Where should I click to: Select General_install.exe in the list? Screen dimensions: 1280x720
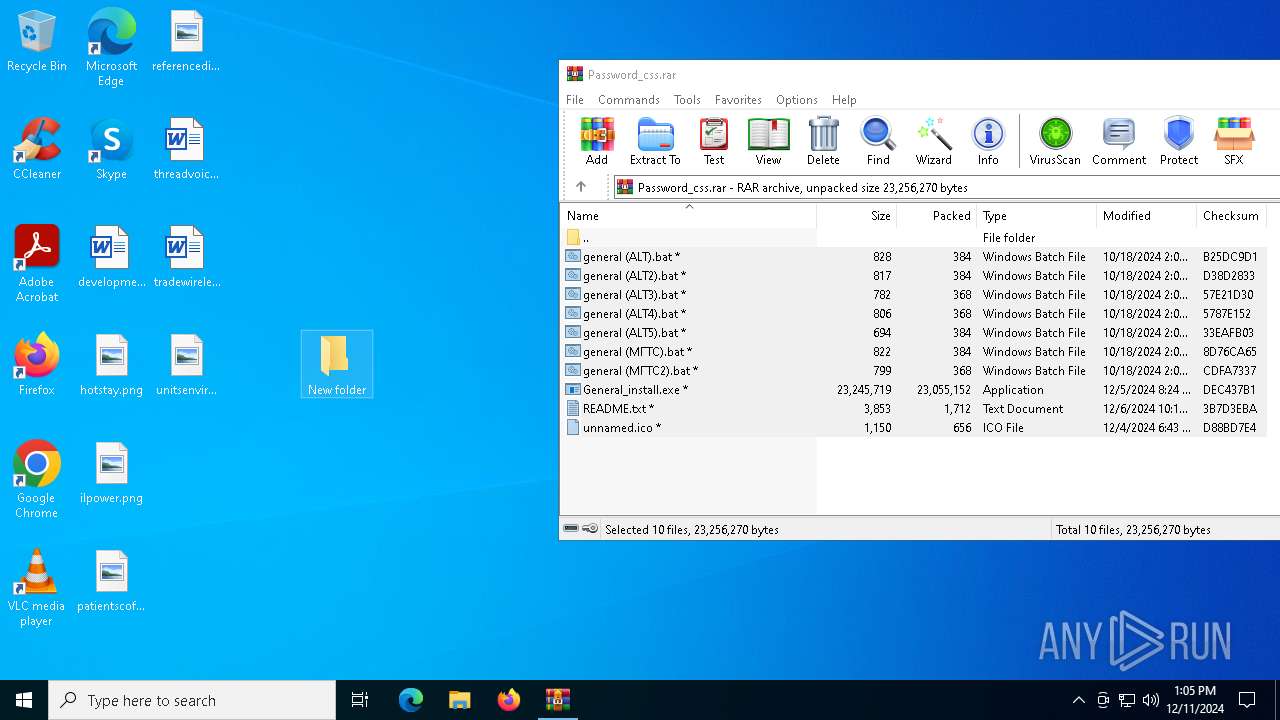click(913, 390)
